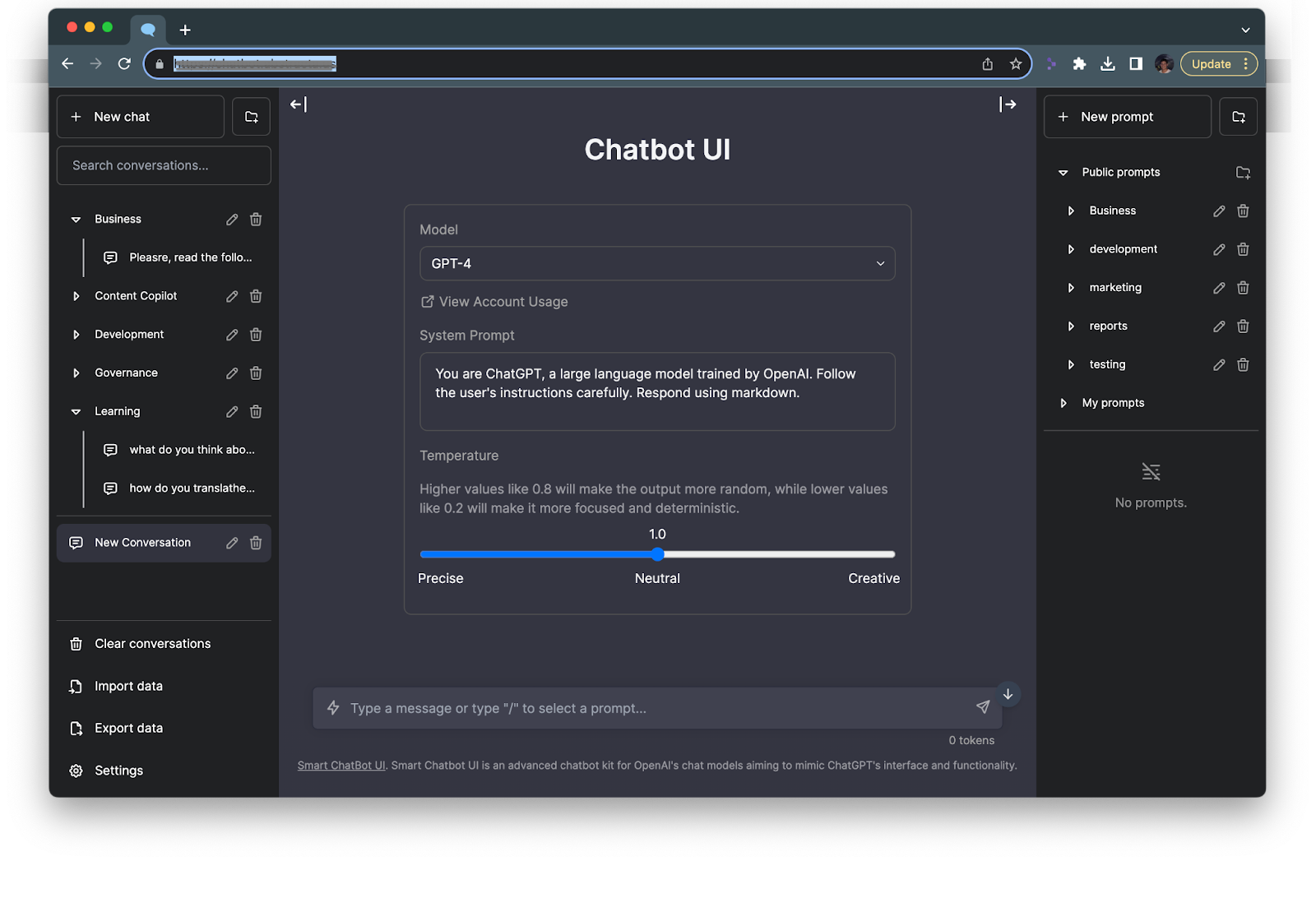
Task: Open plugin lightning bolt in message box
Action: tap(333, 708)
